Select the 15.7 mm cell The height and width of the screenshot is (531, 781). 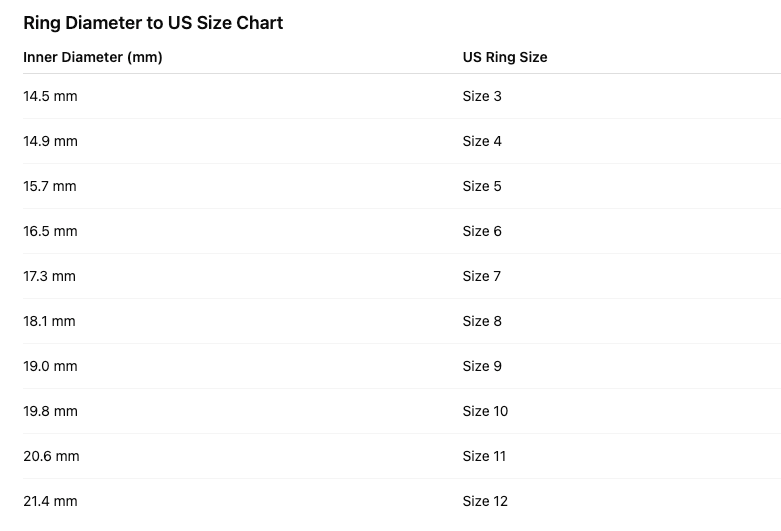pos(50,186)
